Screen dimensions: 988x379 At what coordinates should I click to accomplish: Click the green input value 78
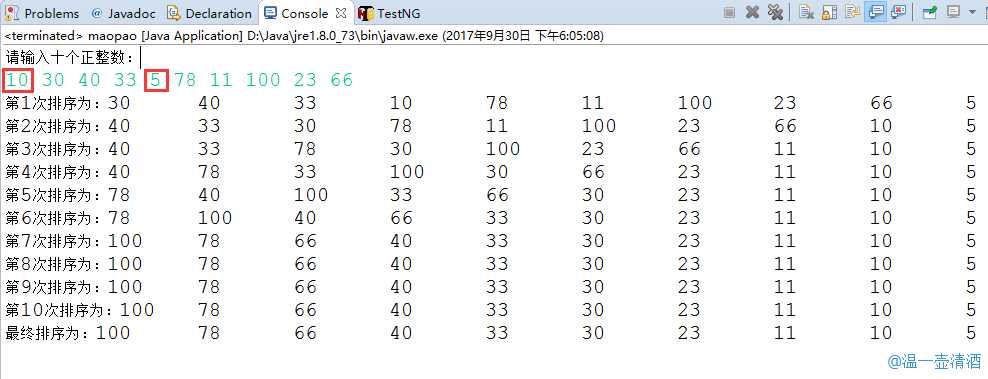click(x=186, y=80)
